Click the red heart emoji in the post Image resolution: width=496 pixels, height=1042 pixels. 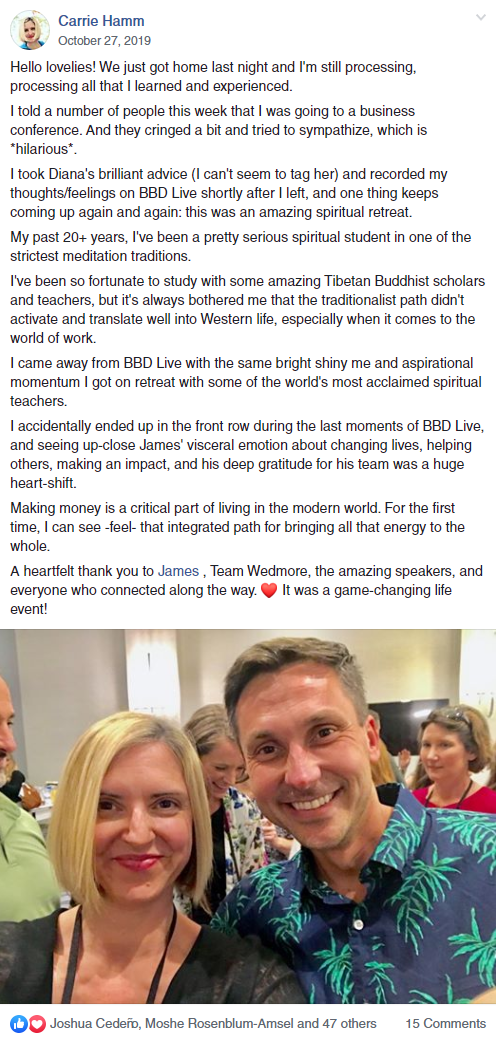269,591
